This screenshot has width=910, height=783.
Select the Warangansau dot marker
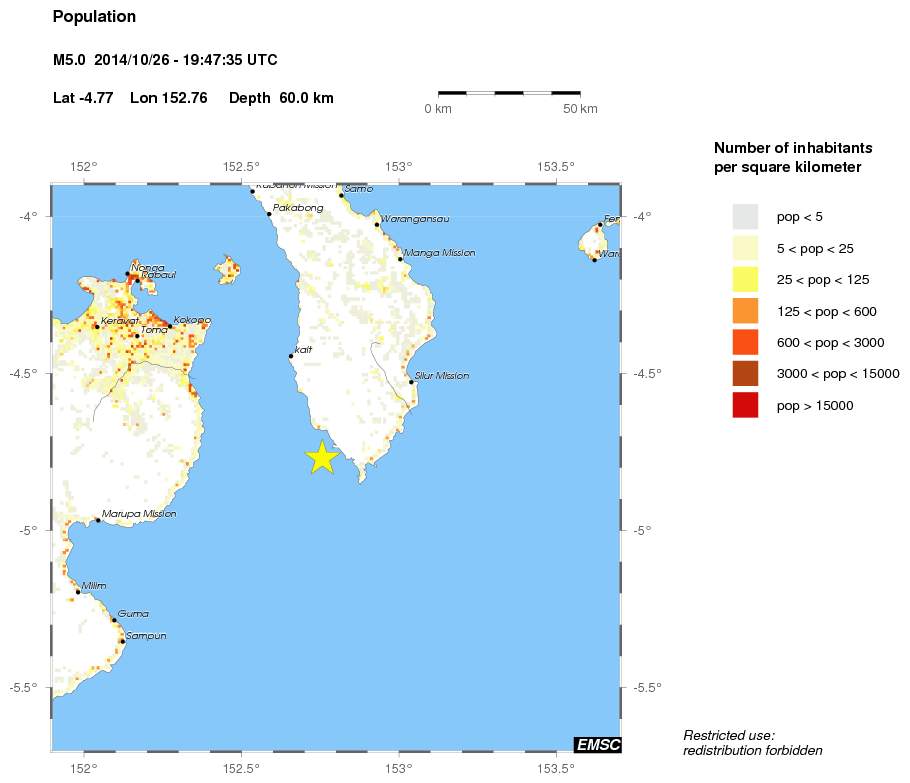coord(377,225)
